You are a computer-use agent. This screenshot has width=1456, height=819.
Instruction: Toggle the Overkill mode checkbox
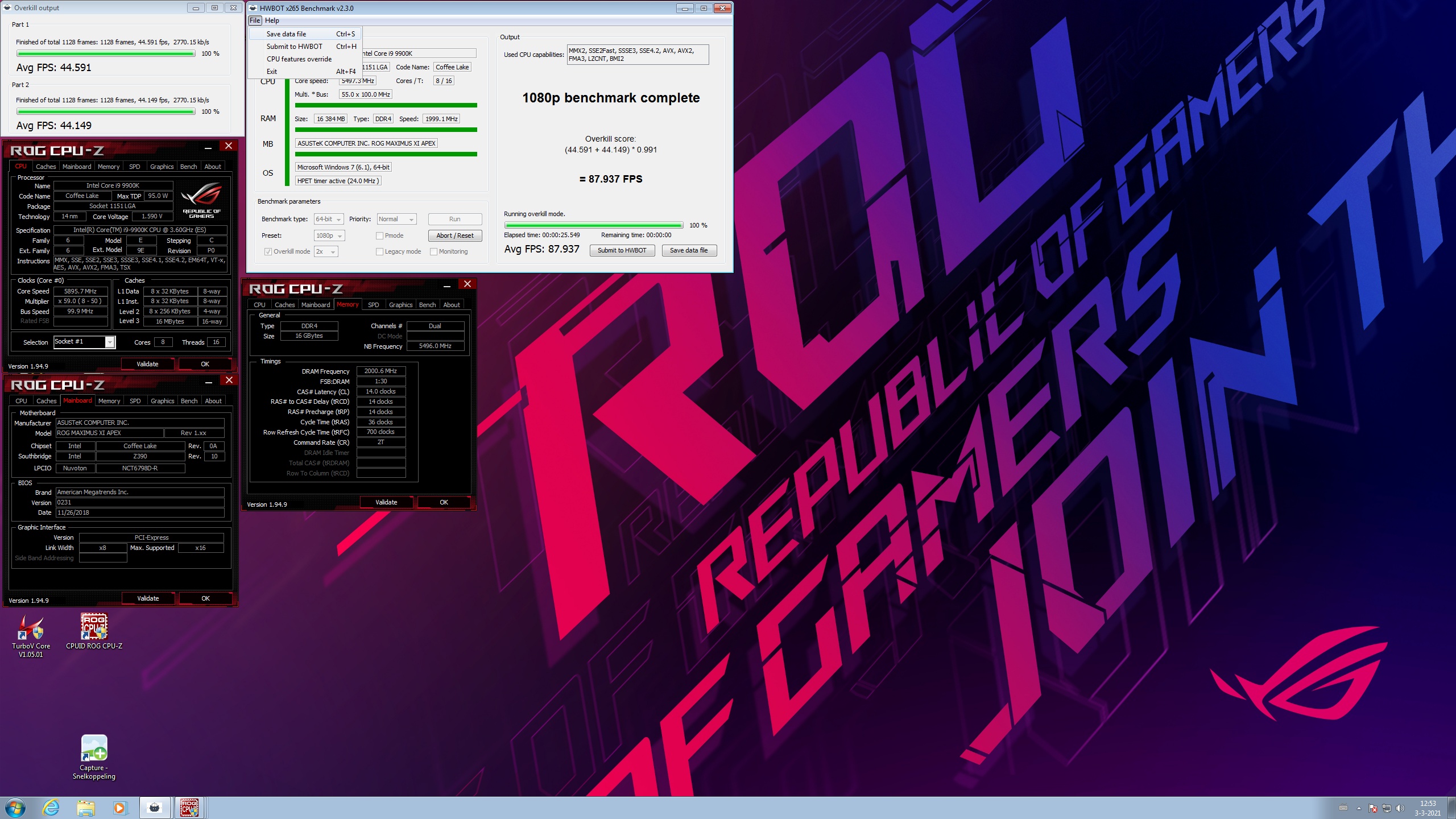268,251
